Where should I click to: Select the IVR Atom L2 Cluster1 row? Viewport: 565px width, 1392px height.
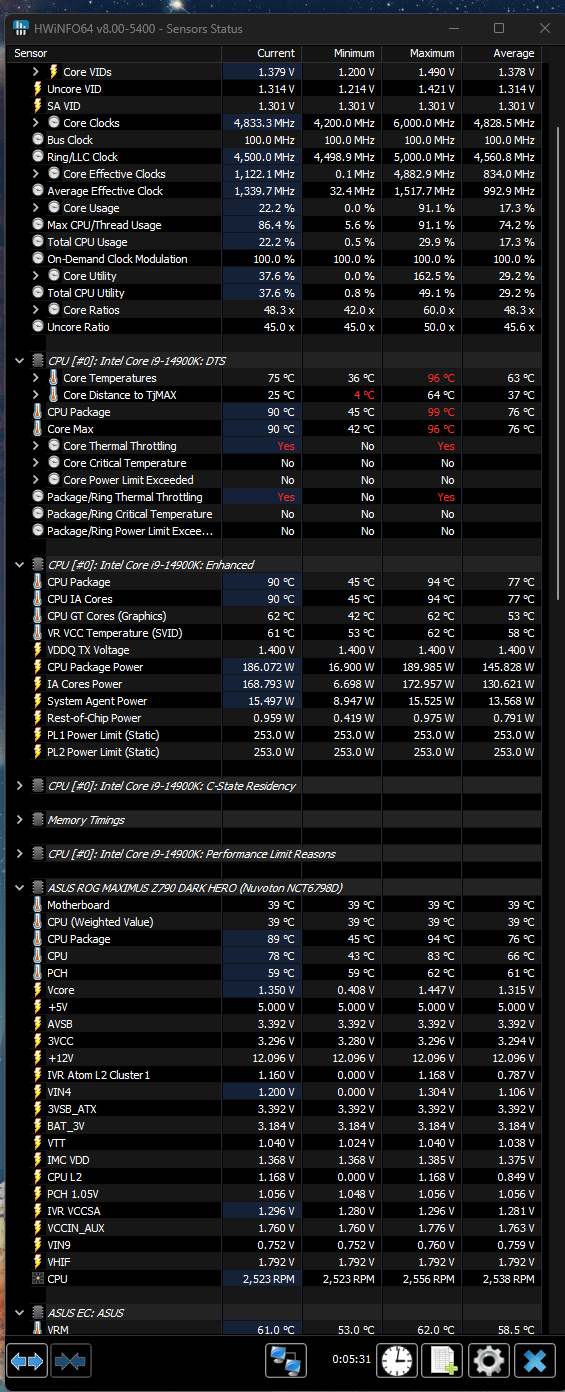pos(275,1075)
